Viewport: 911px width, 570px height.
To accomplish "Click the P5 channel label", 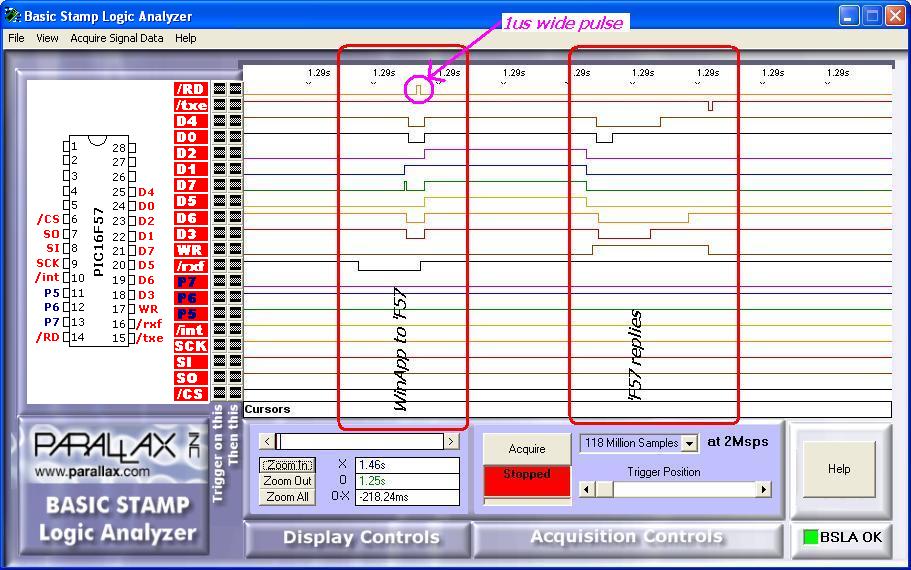I will (191, 314).
